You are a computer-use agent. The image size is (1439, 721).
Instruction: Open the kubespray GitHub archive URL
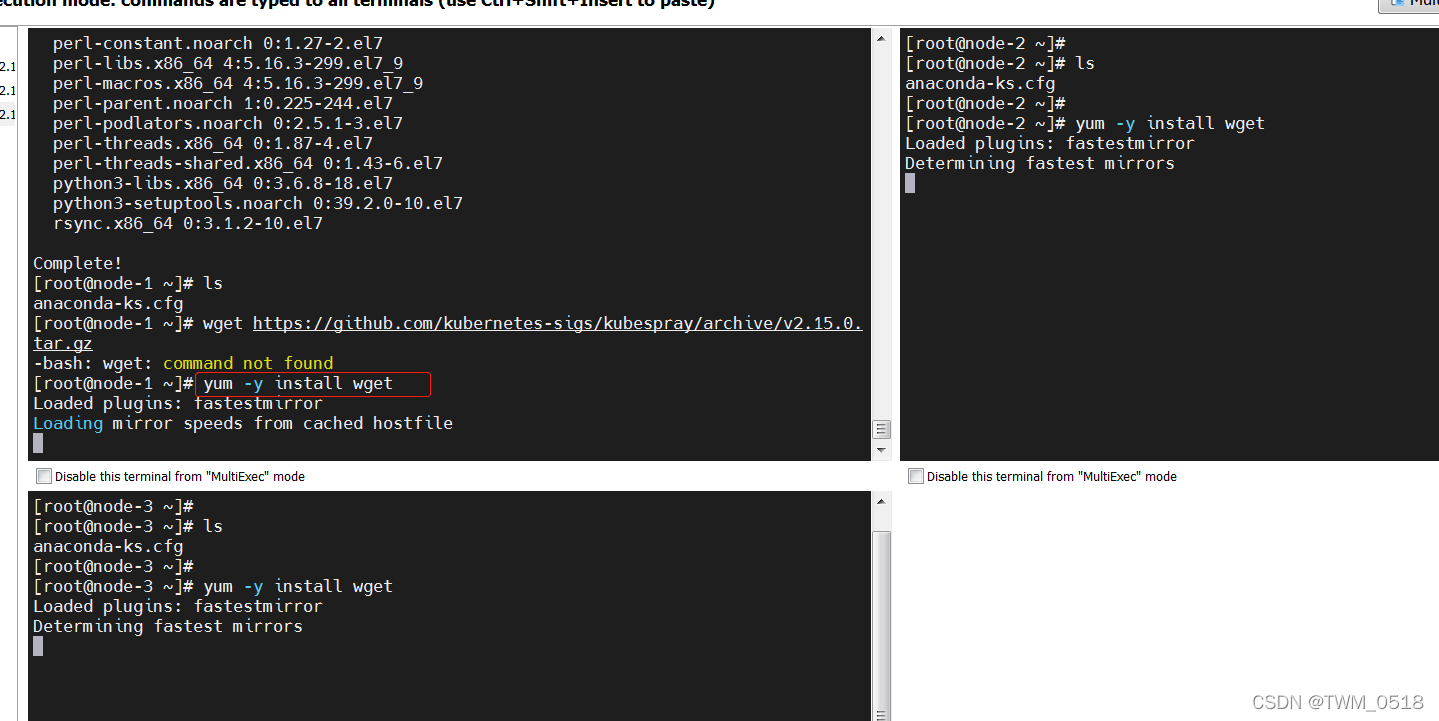(x=556, y=323)
